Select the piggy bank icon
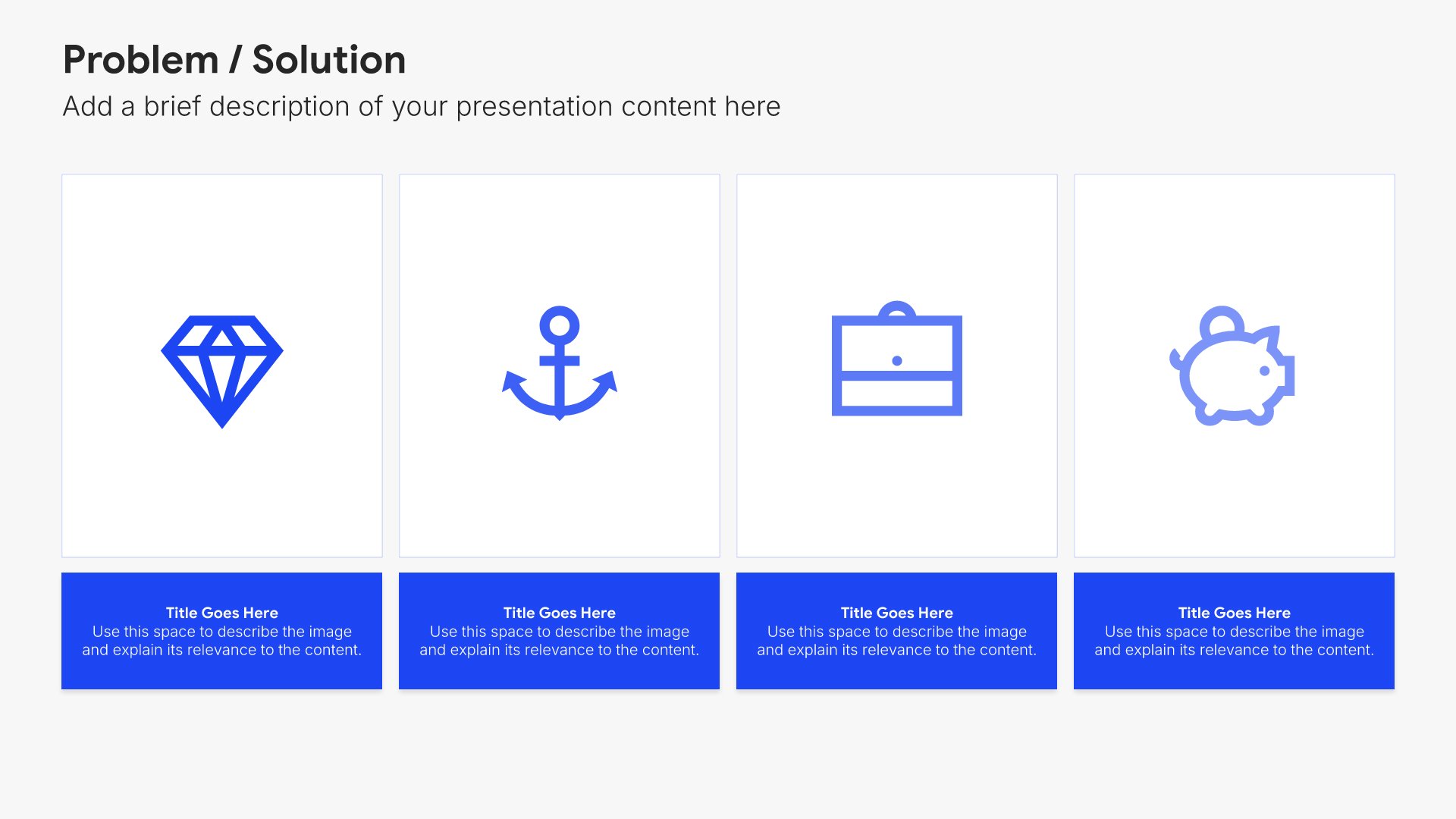The width and height of the screenshot is (1456, 819). point(1232,366)
